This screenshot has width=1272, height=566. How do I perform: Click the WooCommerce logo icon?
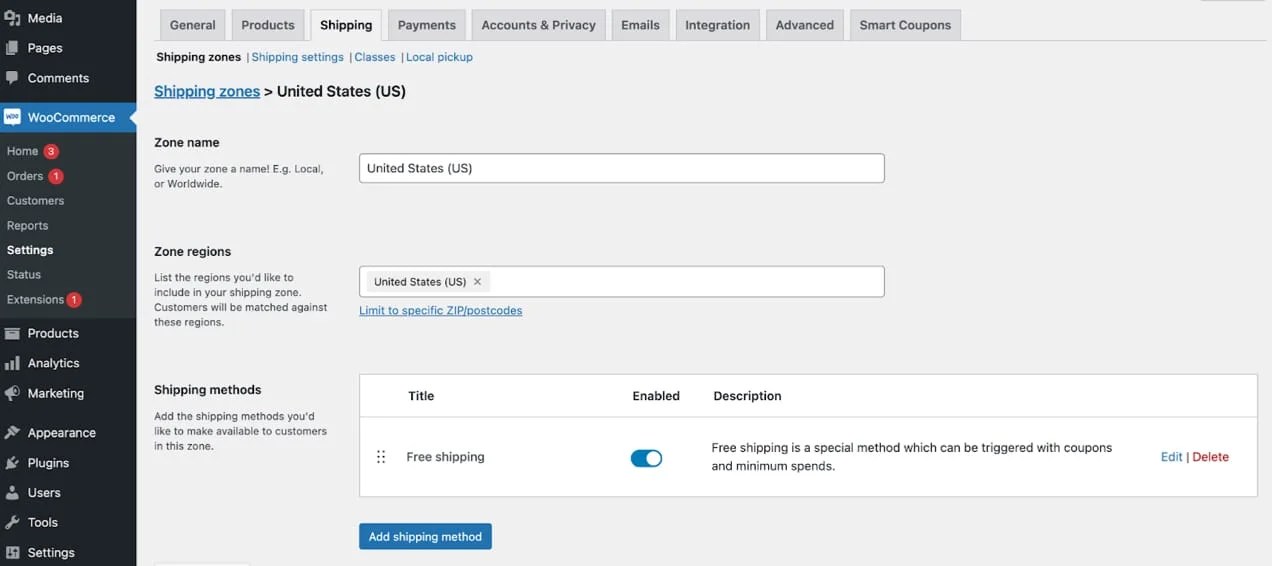(x=12, y=117)
